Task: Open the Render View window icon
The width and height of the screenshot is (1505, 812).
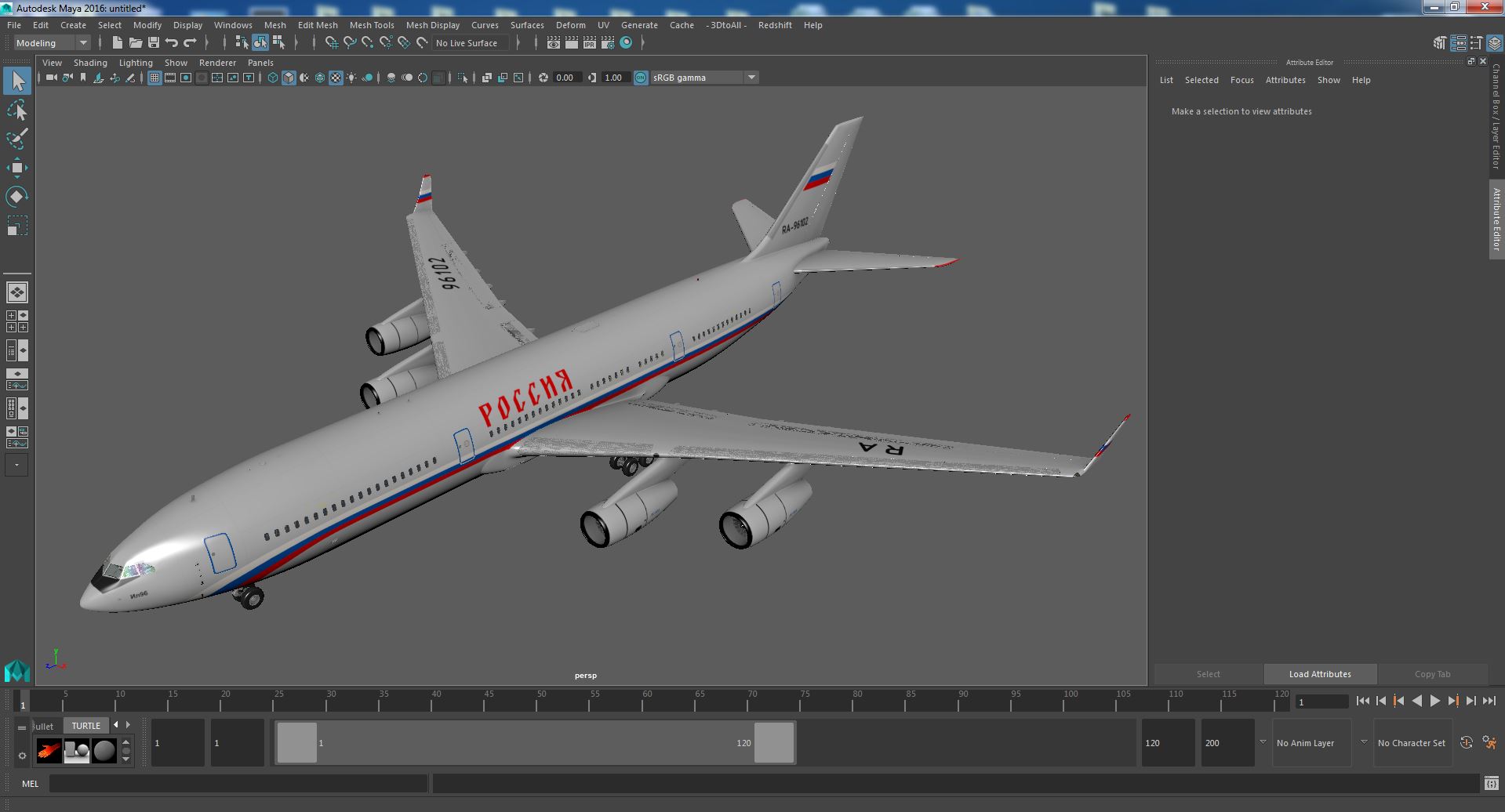Action: [554, 43]
